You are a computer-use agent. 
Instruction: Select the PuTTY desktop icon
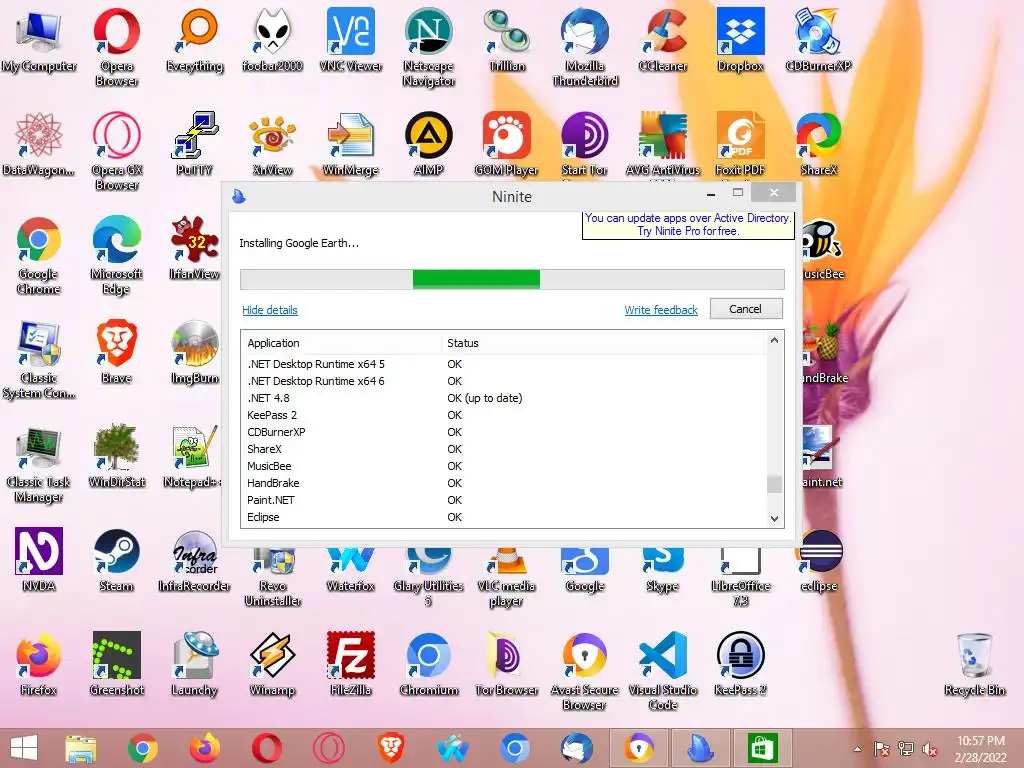pyautogui.click(x=195, y=144)
